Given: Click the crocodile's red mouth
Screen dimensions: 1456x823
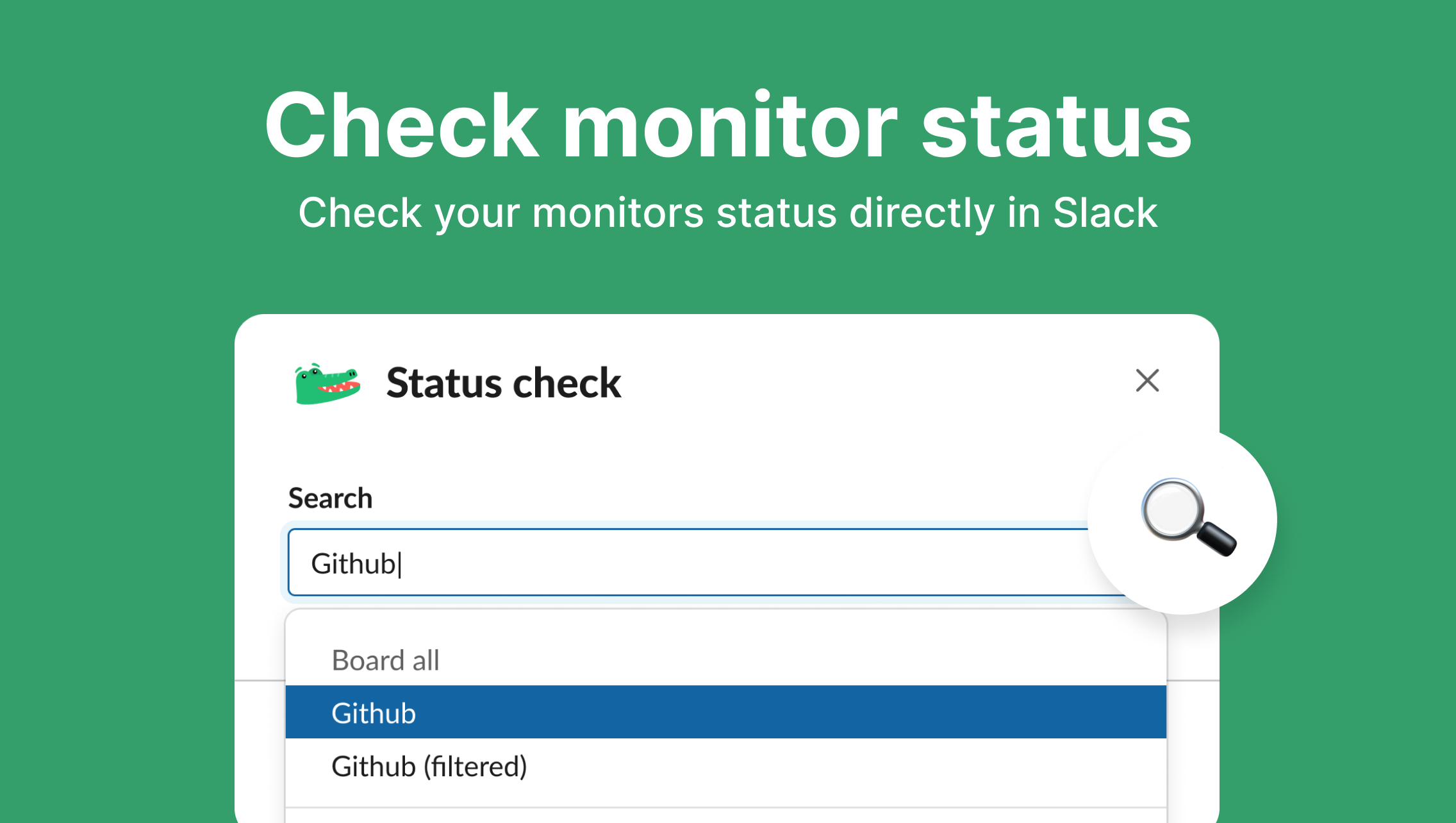Looking at the screenshot, I should click(340, 387).
